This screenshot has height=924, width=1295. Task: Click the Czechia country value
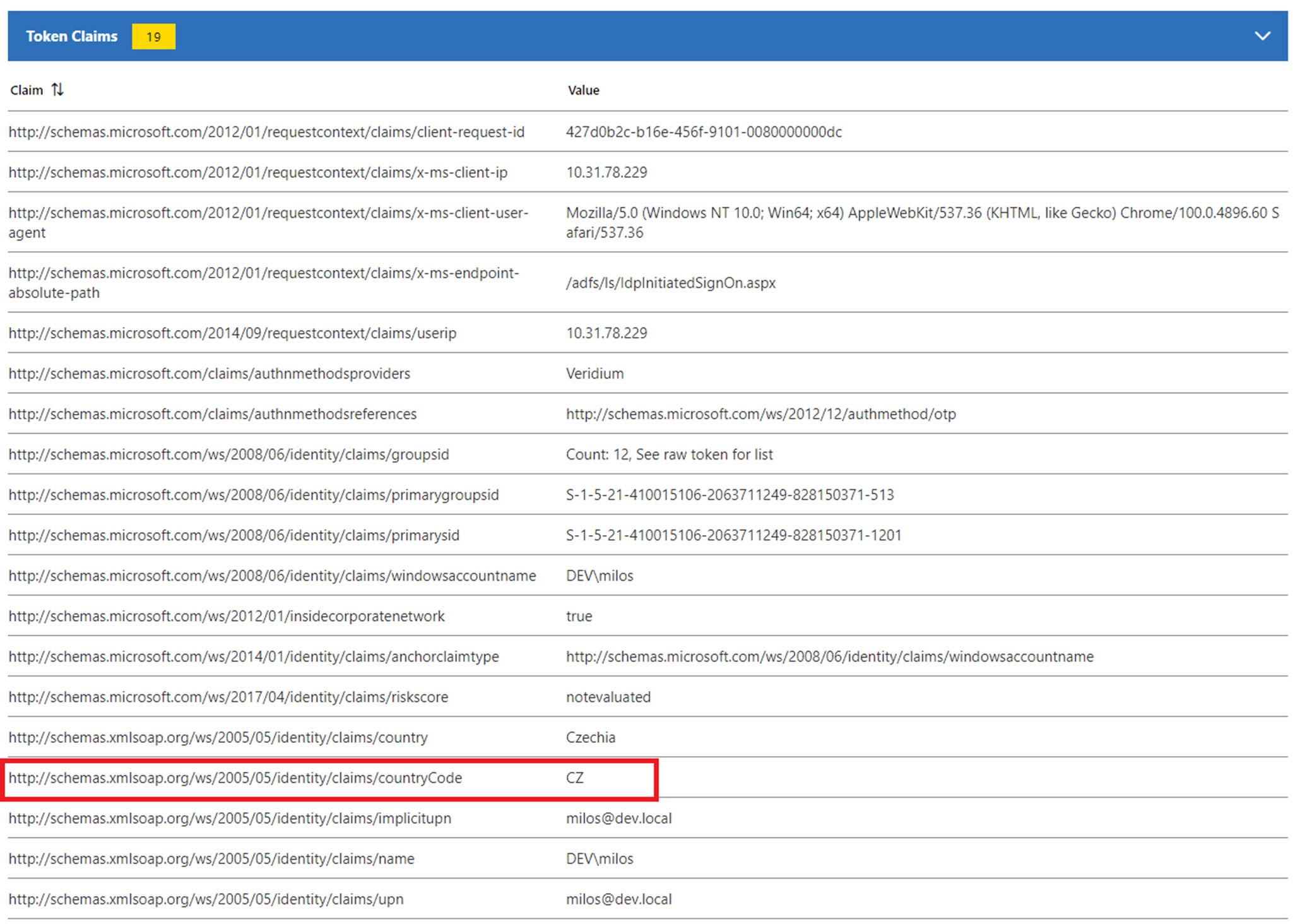click(x=590, y=737)
